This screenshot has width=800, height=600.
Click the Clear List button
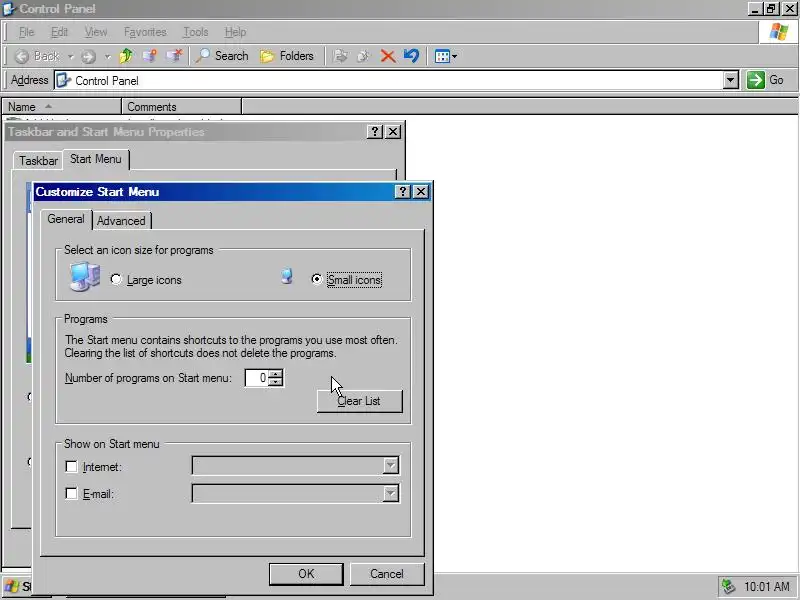pos(360,401)
